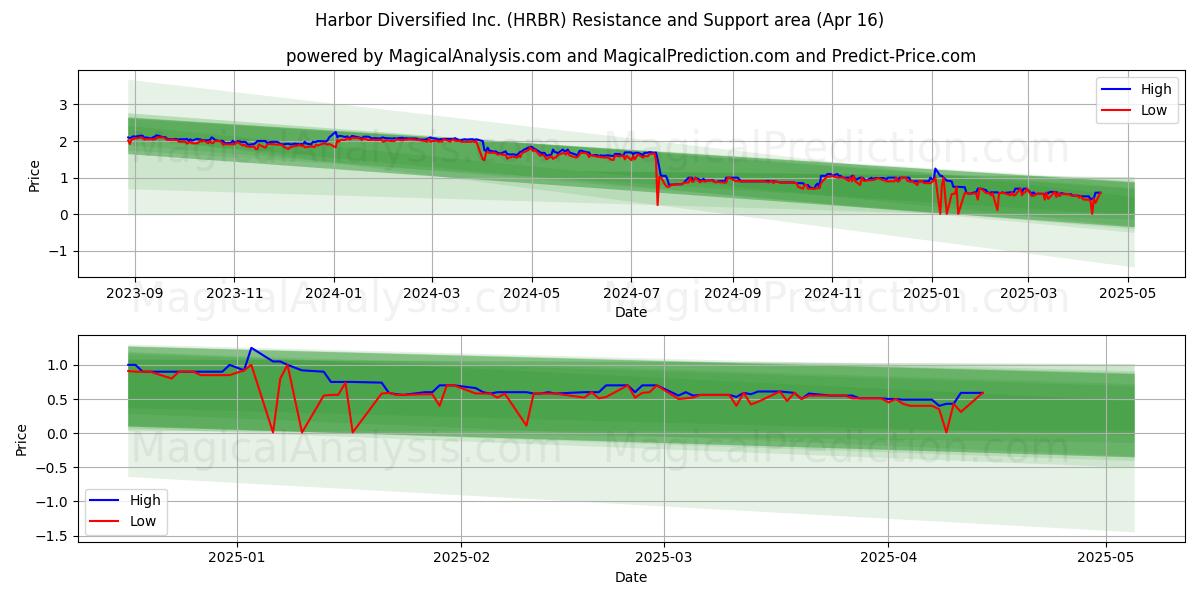The height and width of the screenshot is (600, 1200).
Task: Click the '−1.5' price tick on bottom chart
Action: pos(53,537)
